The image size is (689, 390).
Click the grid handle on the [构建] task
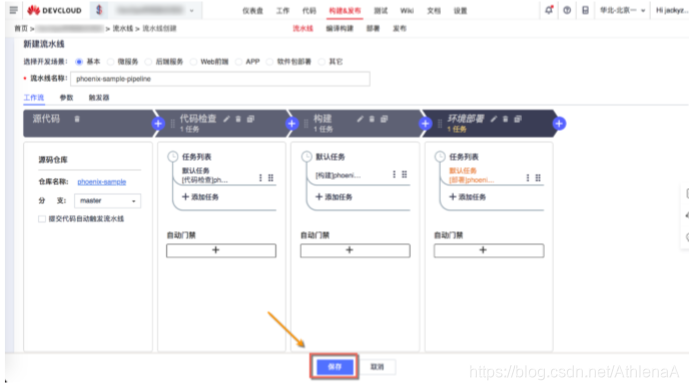coord(404,174)
